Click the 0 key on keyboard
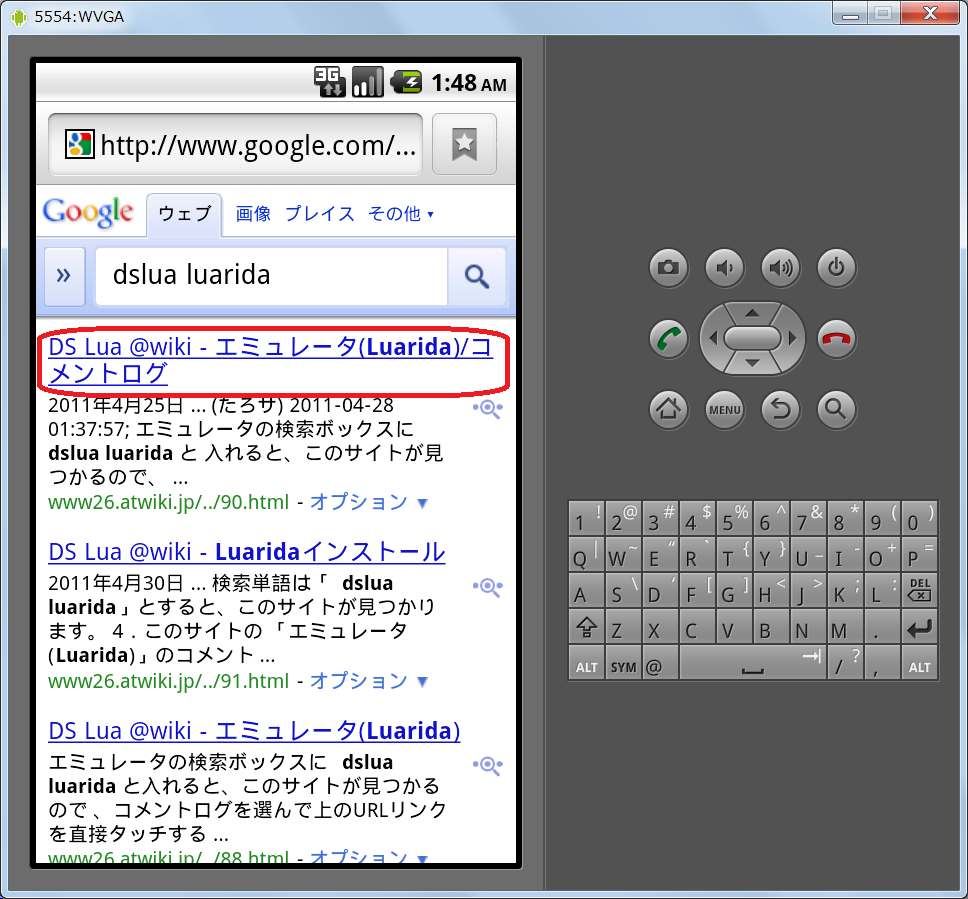 point(919,519)
